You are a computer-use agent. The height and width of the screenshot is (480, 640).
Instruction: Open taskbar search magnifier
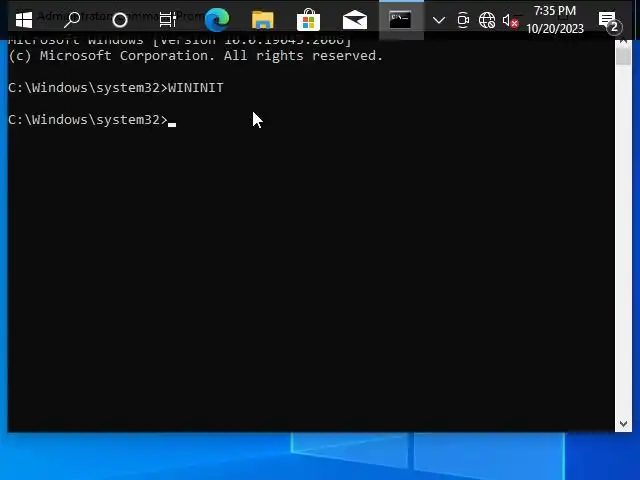click(x=72, y=20)
